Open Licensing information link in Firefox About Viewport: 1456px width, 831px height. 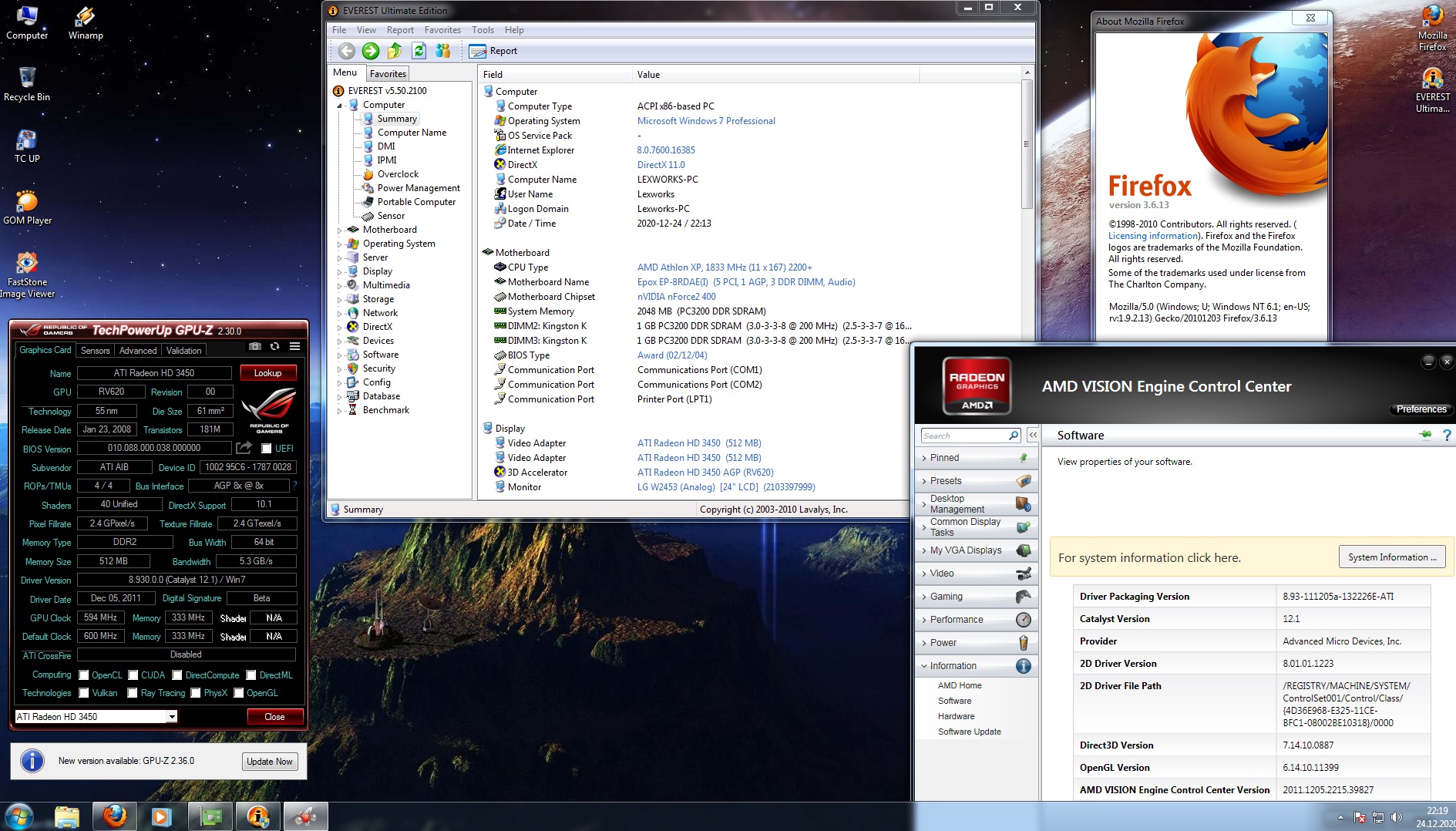coord(1152,236)
